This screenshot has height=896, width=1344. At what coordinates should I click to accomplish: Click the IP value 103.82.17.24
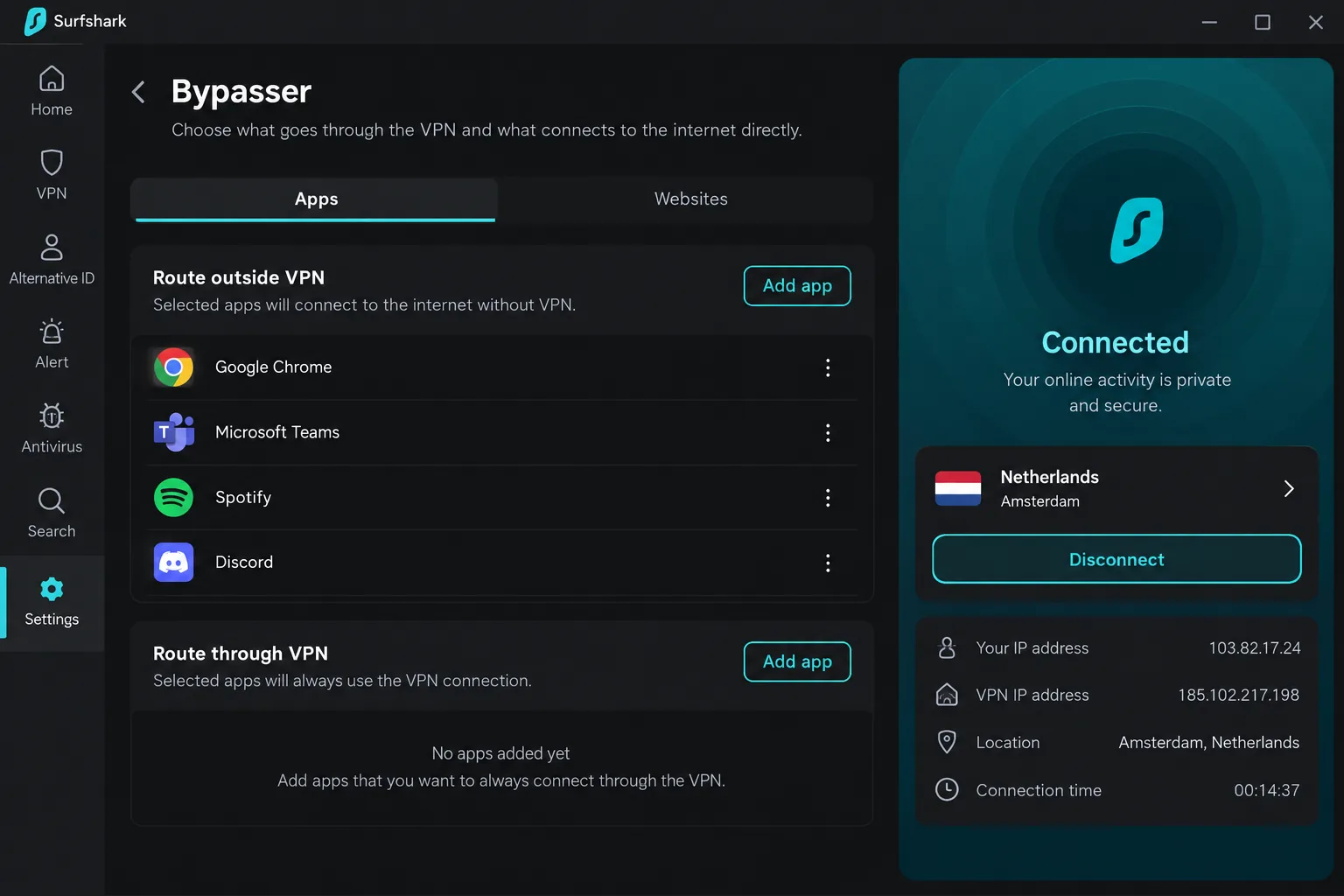point(1254,647)
